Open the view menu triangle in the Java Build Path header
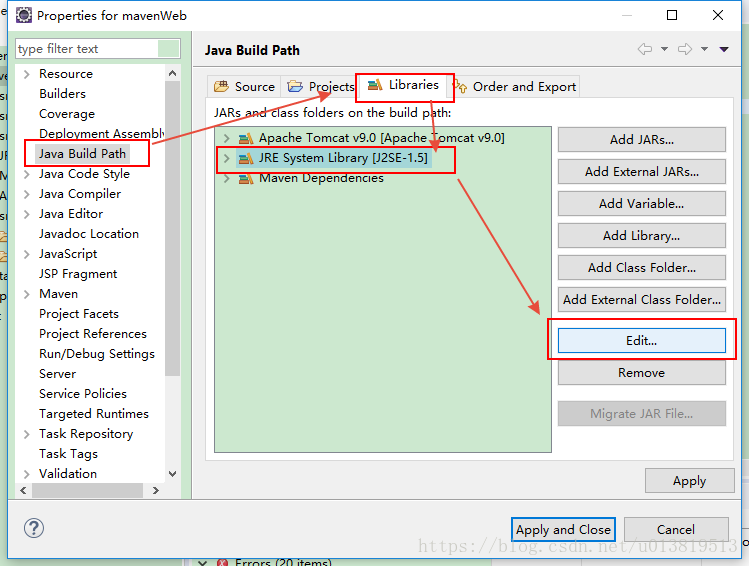This screenshot has height=566, width=749. tap(724, 49)
